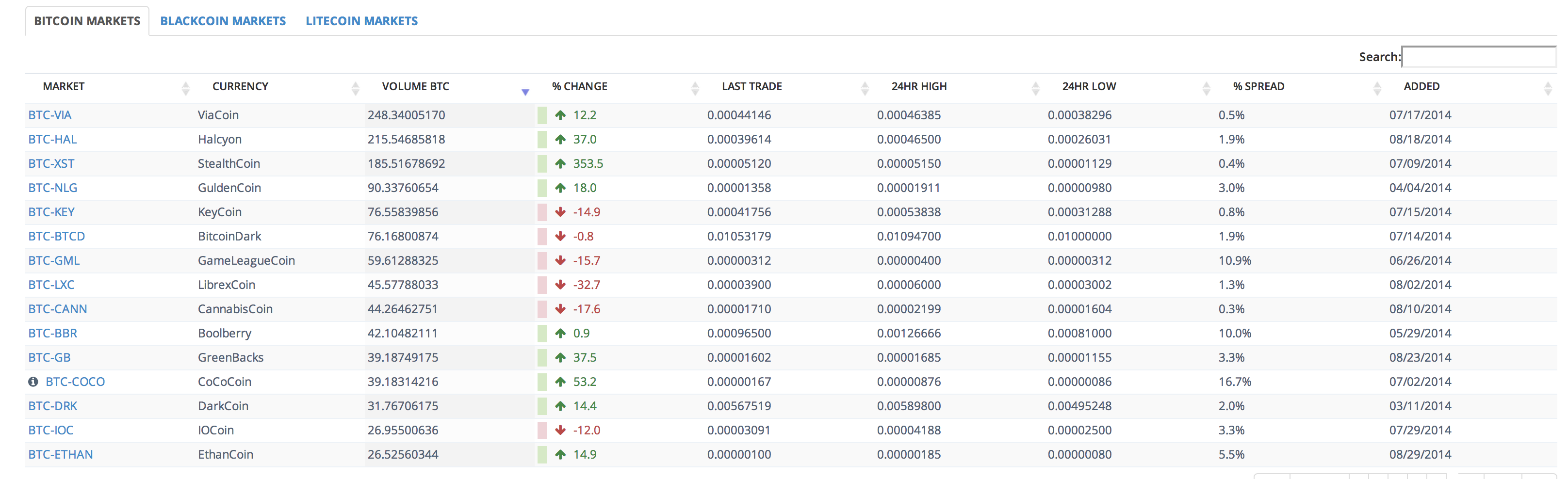Open the BTC-BBR market link
Viewport: 1568px width, 479px height.
point(53,334)
